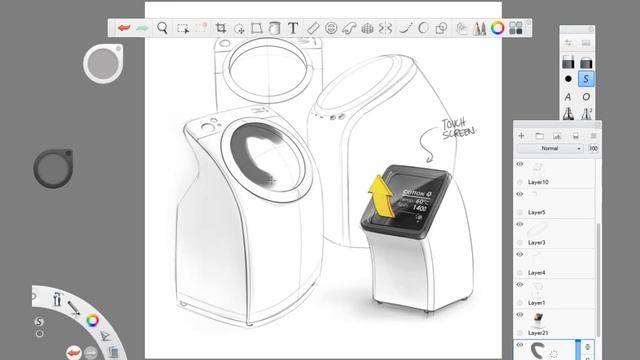Click the green Redo arrow in top toolbar
Image resolution: width=640 pixels, height=360 pixels.
click(142, 28)
